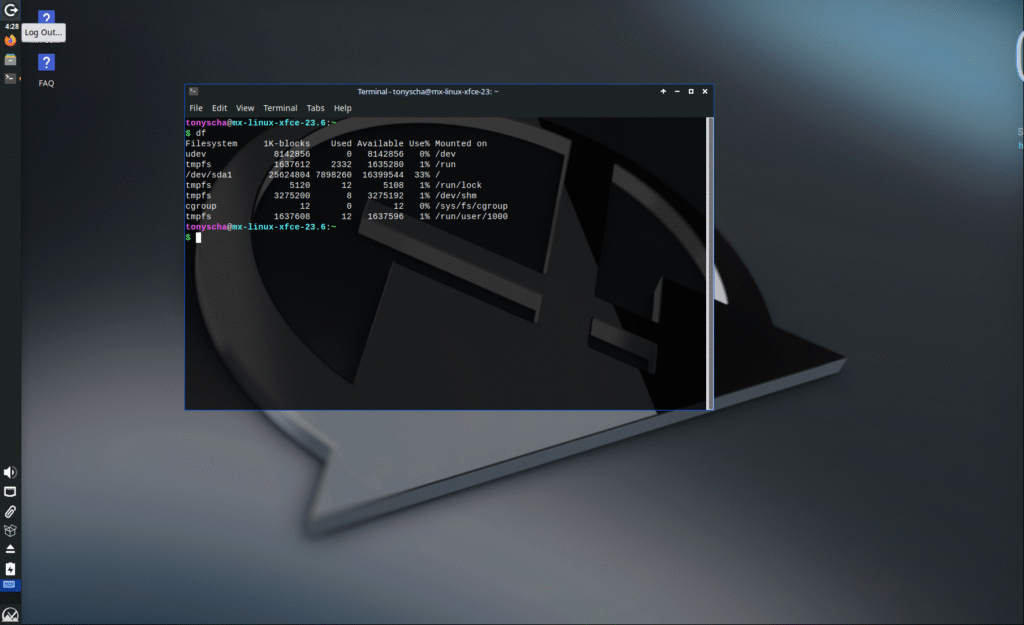Click the 'Mounted on' column header
This screenshot has width=1024, height=625.
coord(461,144)
